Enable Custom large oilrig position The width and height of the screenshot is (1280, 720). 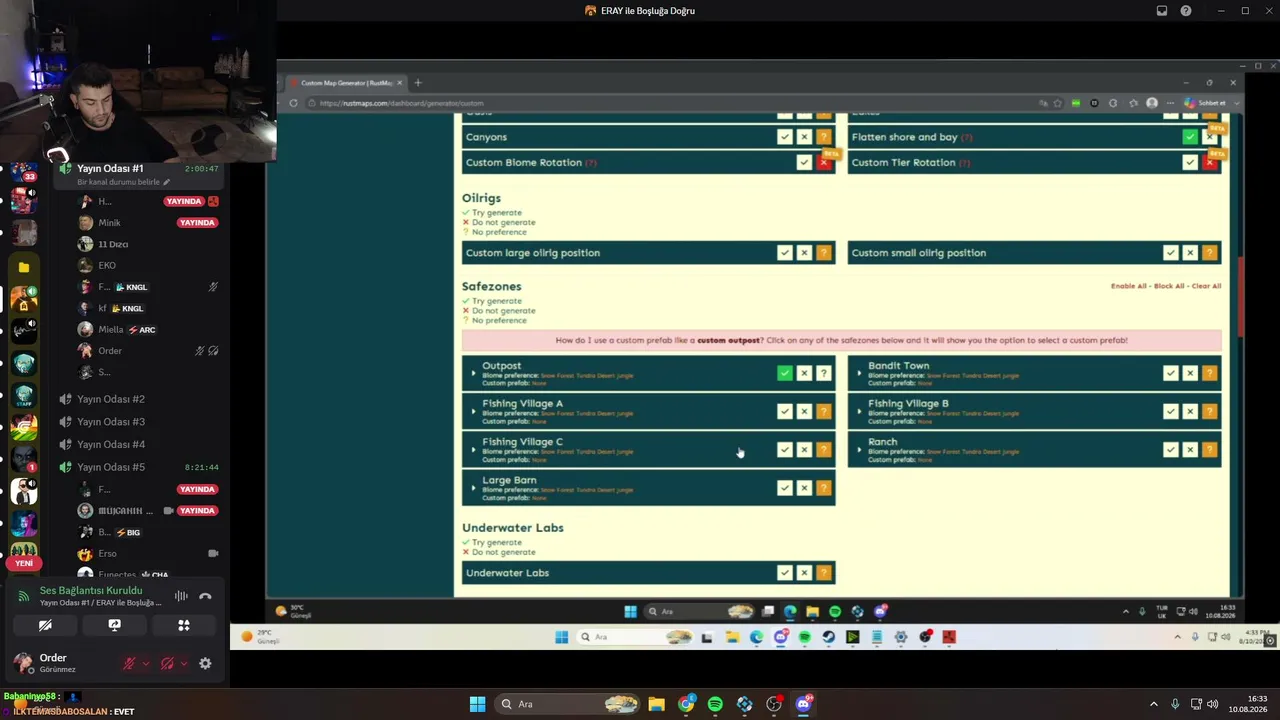[785, 253]
